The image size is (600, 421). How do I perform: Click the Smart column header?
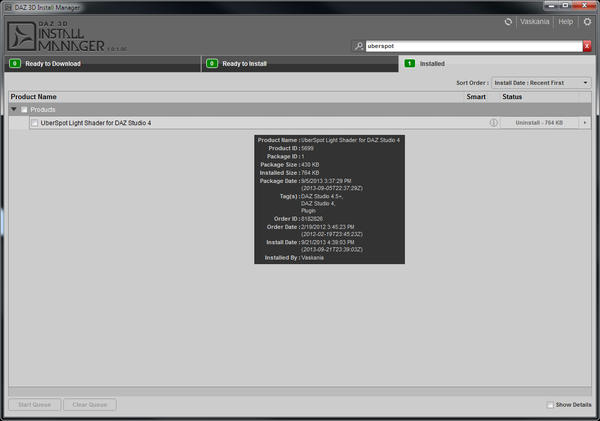point(476,97)
